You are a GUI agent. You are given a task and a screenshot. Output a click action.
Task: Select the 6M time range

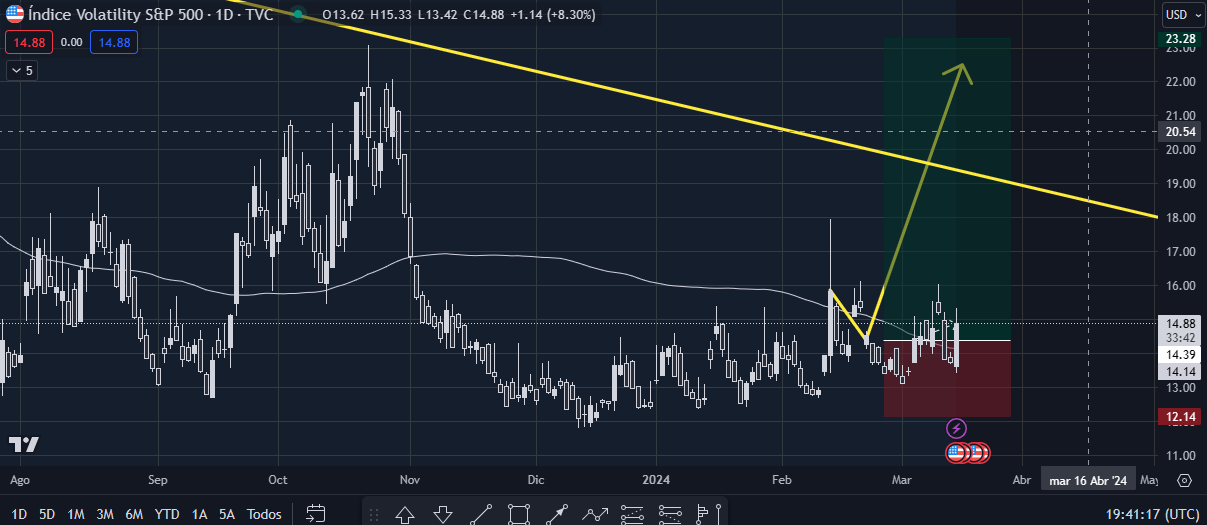(134, 514)
